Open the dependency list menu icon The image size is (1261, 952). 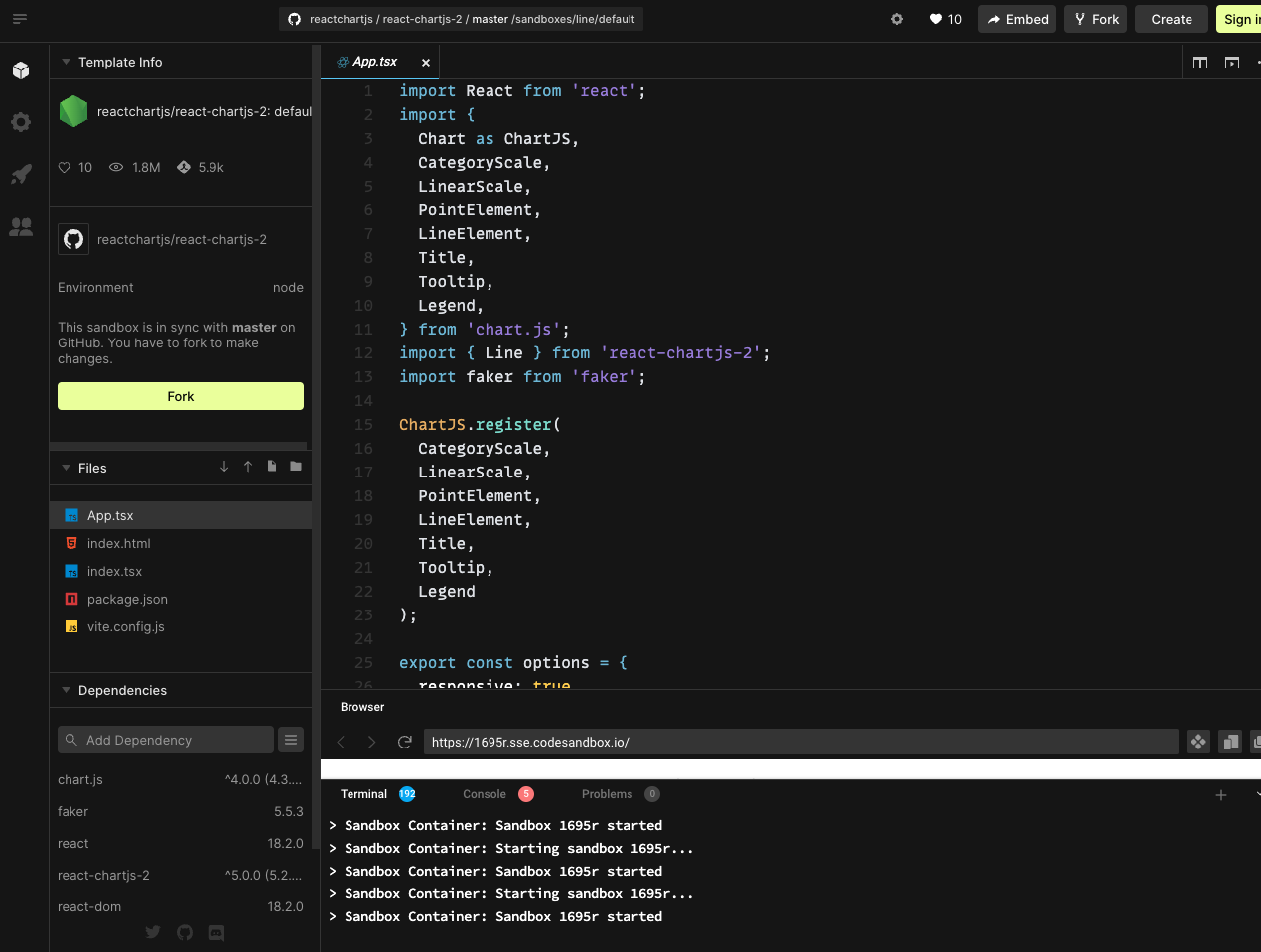click(x=291, y=740)
